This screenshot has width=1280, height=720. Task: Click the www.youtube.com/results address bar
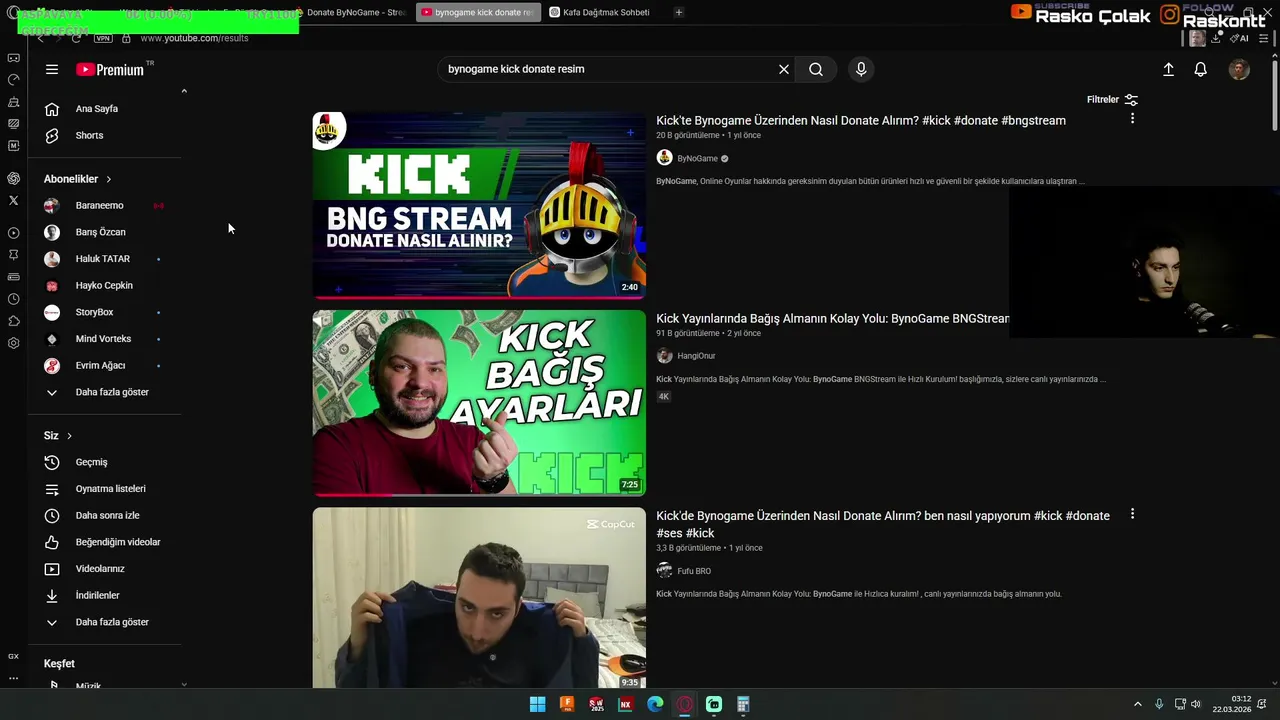pos(194,38)
